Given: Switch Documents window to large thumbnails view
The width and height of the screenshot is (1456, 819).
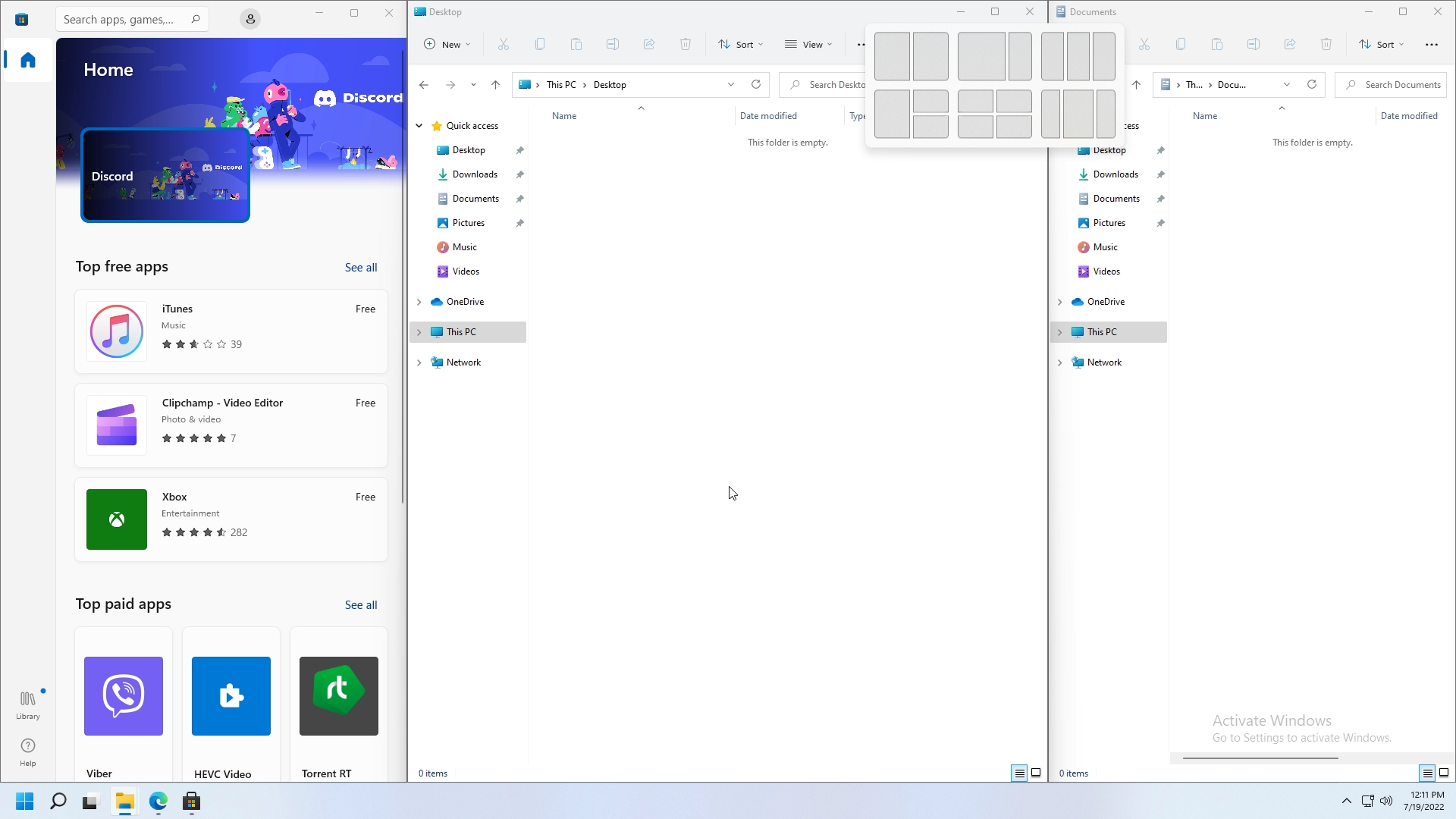Looking at the screenshot, I should pyautogui.click(x=1444, y=773).
